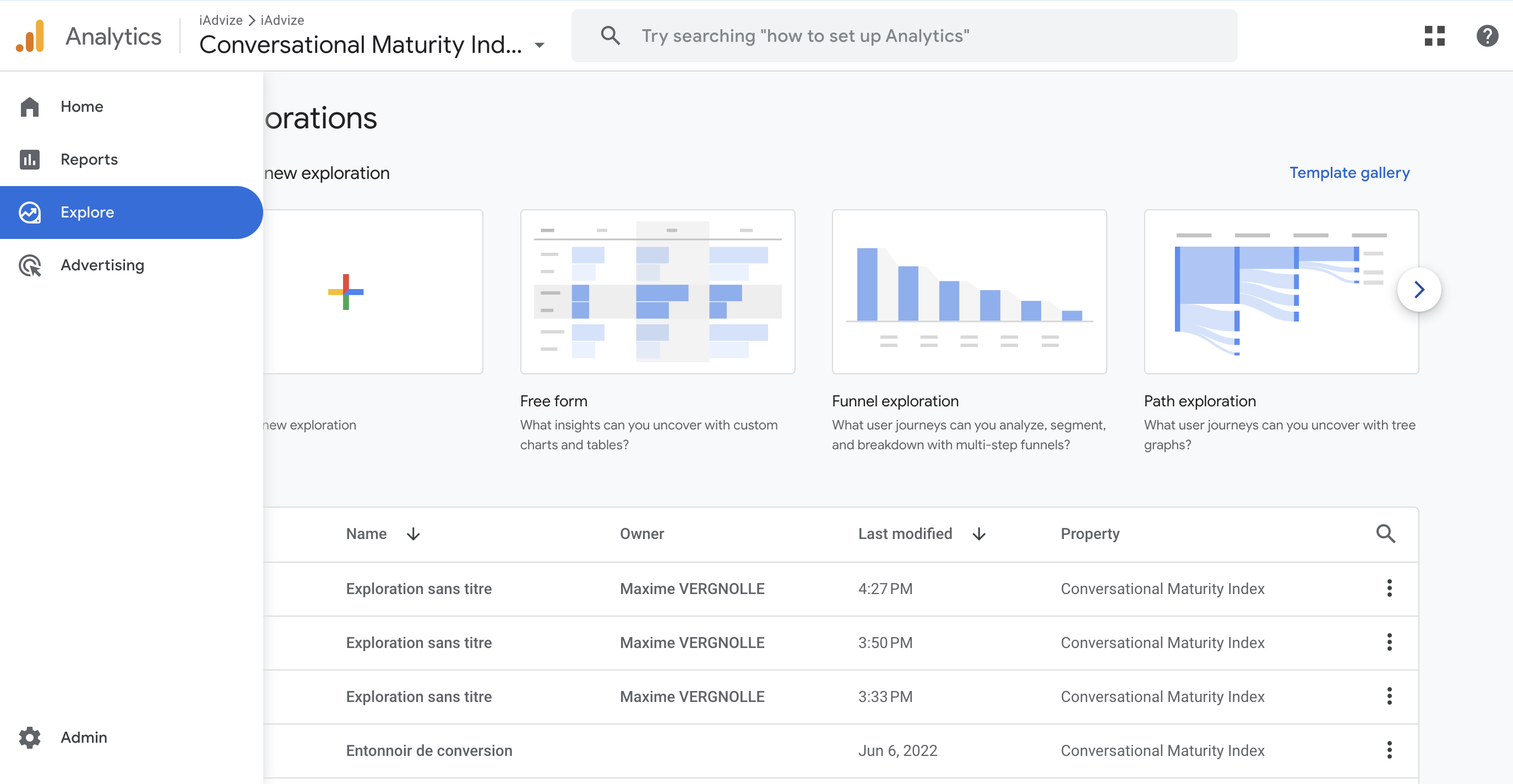This screenshot has width=1513, height=784.
Task: Click the Owner column header
Action: point(641,534)
